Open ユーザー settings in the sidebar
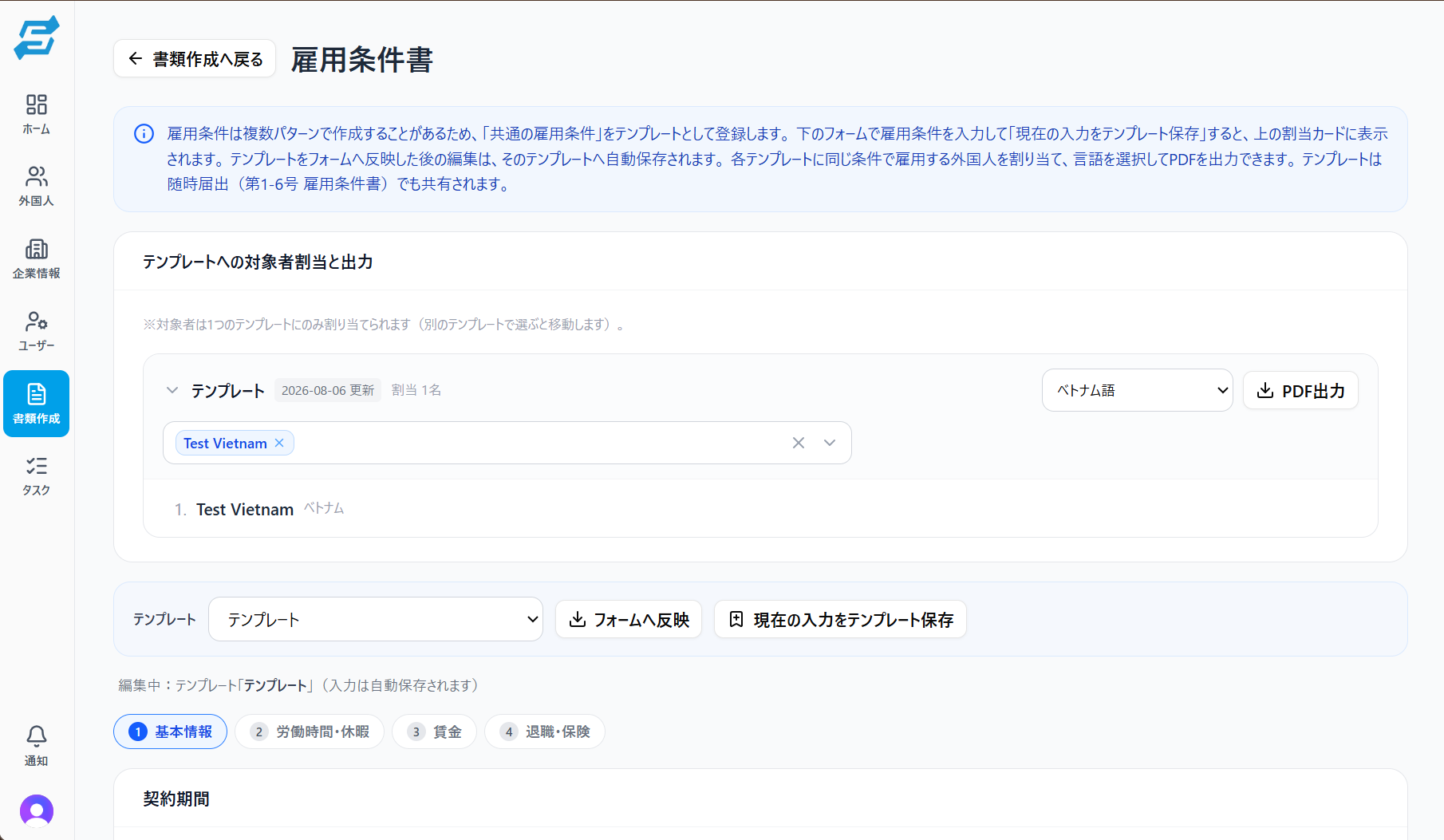This screenshot has height=840, width=1444. (37, 331)
